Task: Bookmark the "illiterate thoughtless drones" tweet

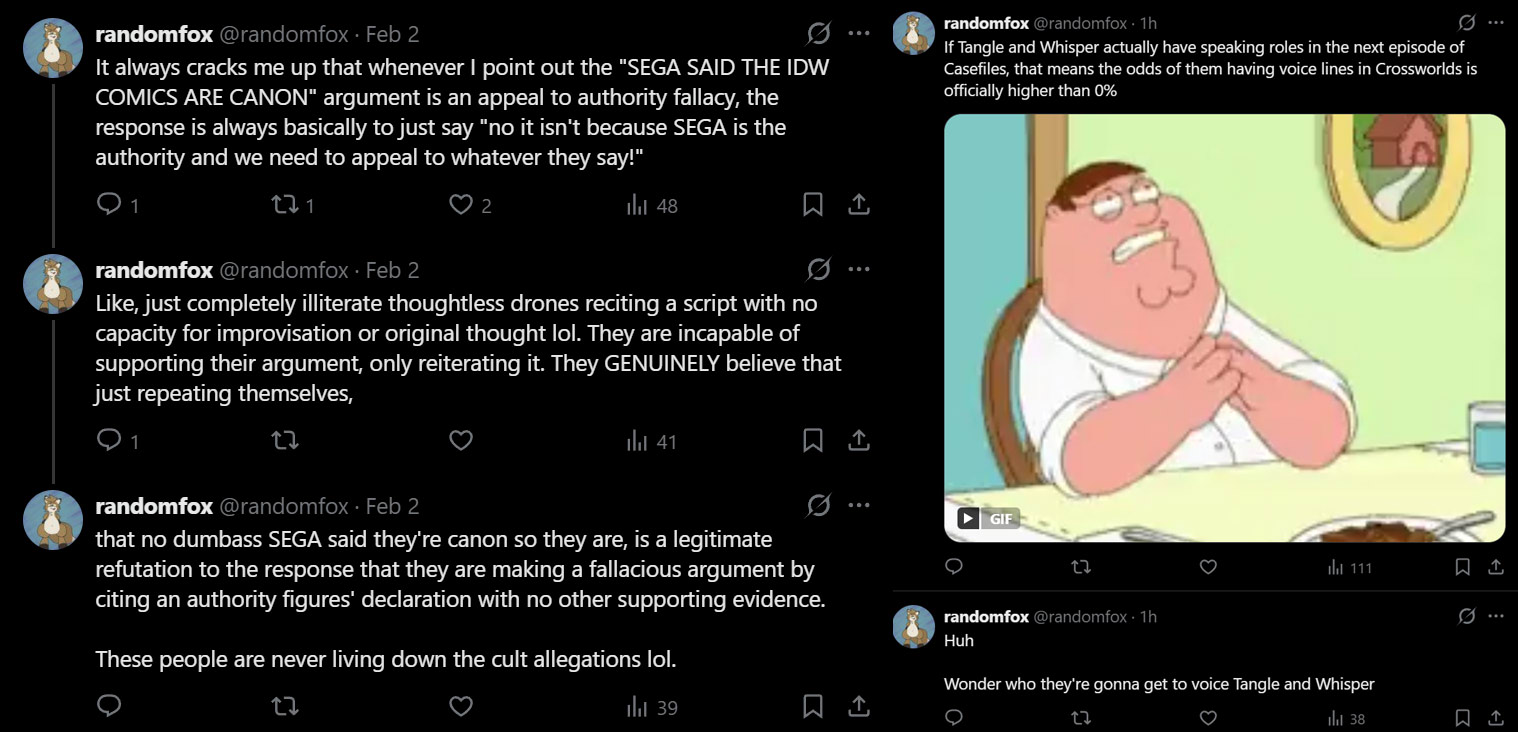Action: (813, 440)
